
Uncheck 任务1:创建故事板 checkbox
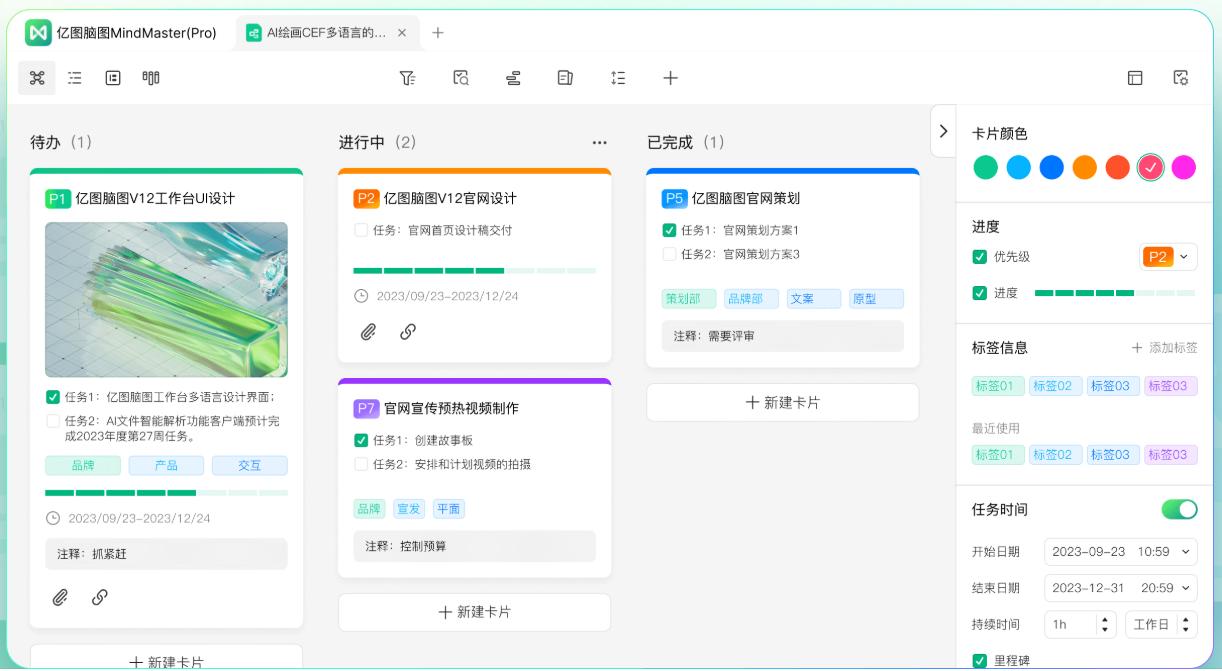click(x=361, y=440)
